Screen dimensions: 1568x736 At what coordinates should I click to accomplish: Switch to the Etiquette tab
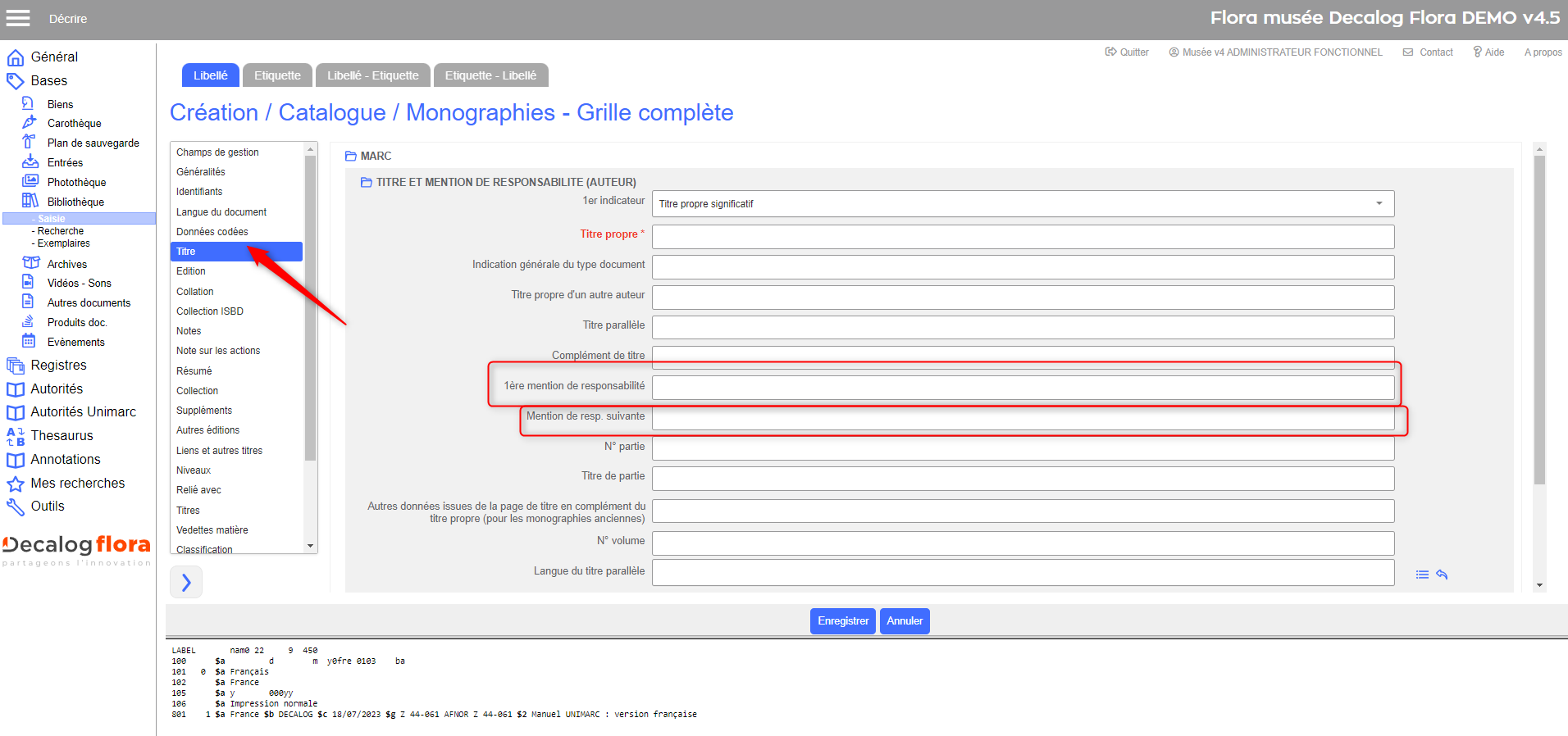click(277, 75)
